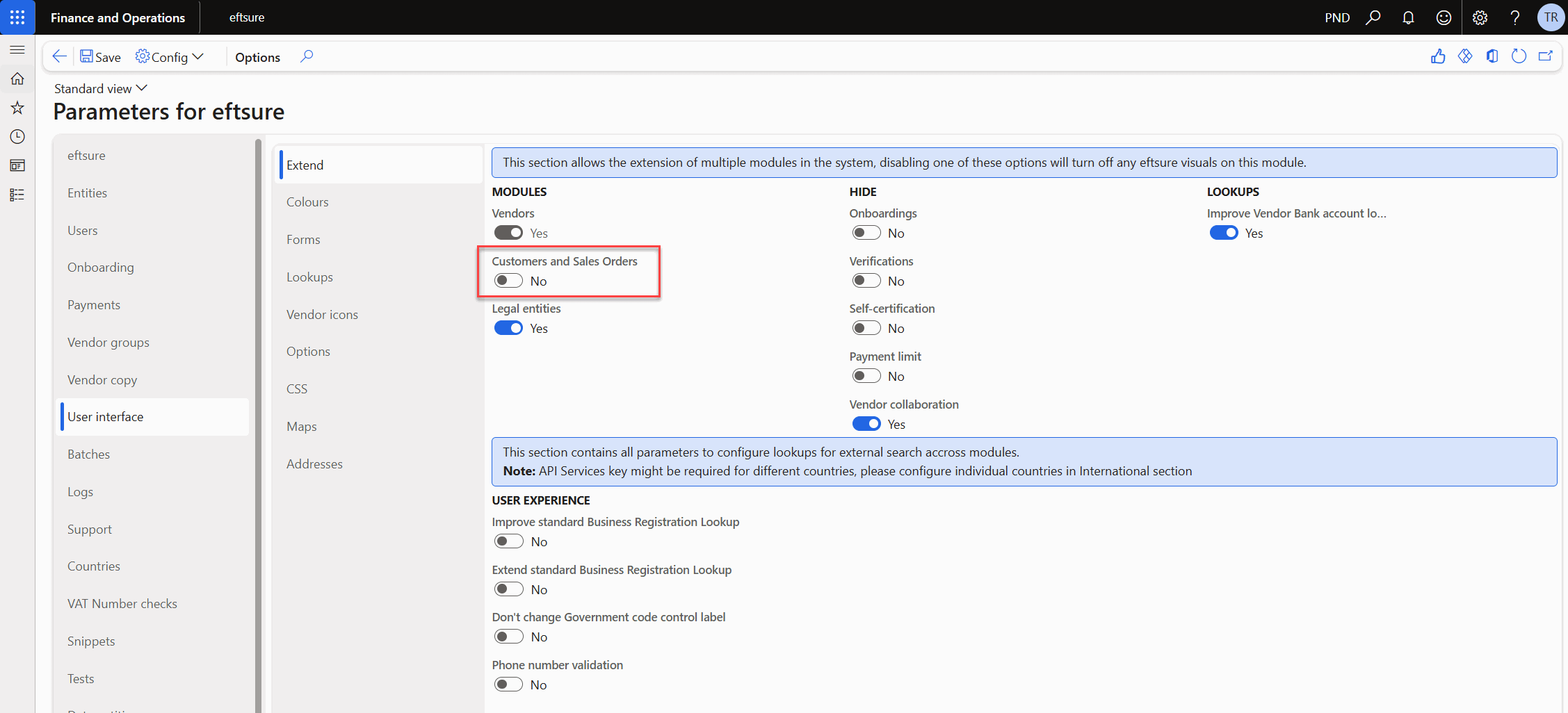This screenshot has height=713, width=1568.
Task: Open Recent clock icon
Action: coord(17,137)
